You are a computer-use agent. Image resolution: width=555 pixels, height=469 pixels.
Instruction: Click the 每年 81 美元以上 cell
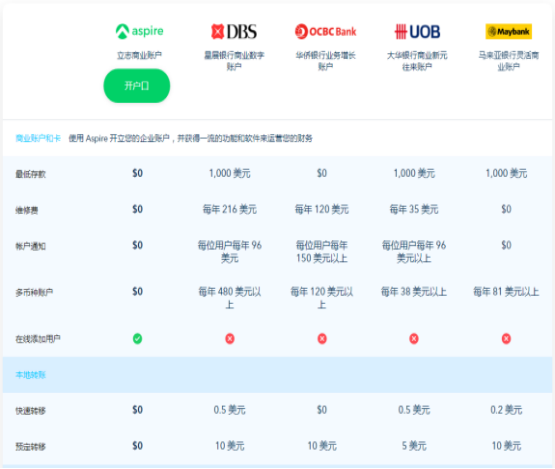click(506, 292)
